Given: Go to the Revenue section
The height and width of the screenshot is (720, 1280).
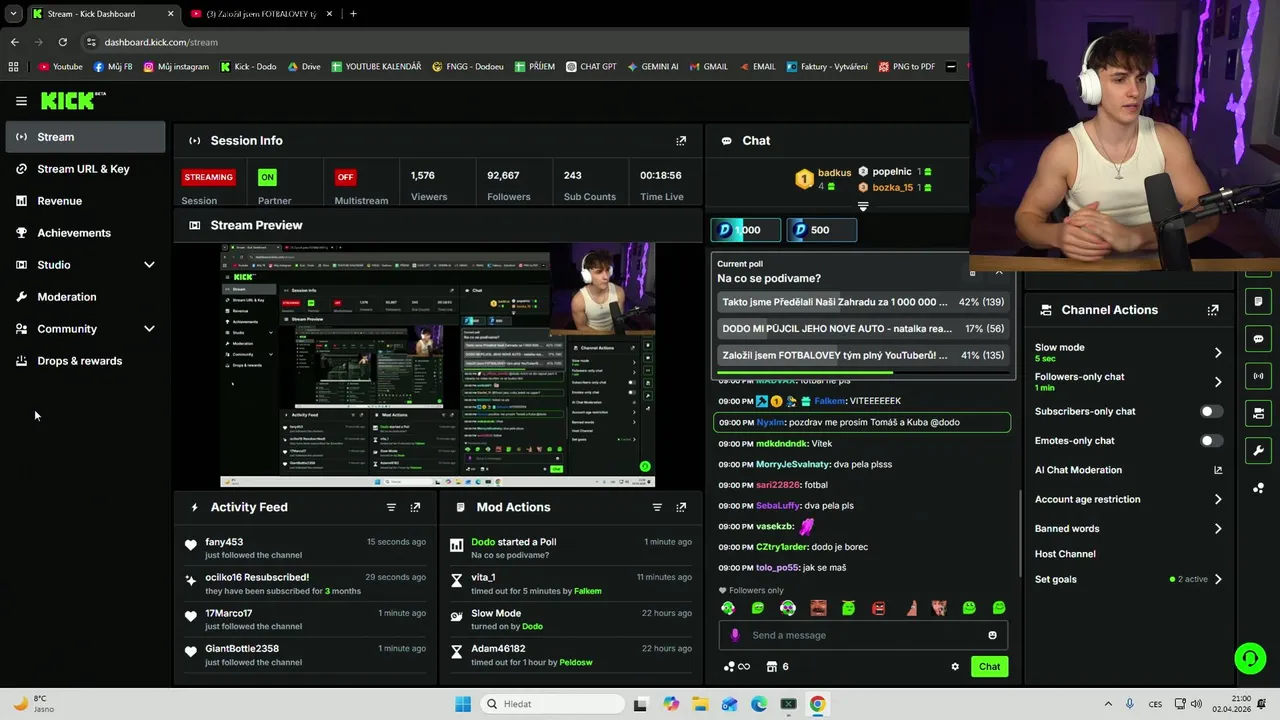Looking at the screenshot, I should pos(85,201).
